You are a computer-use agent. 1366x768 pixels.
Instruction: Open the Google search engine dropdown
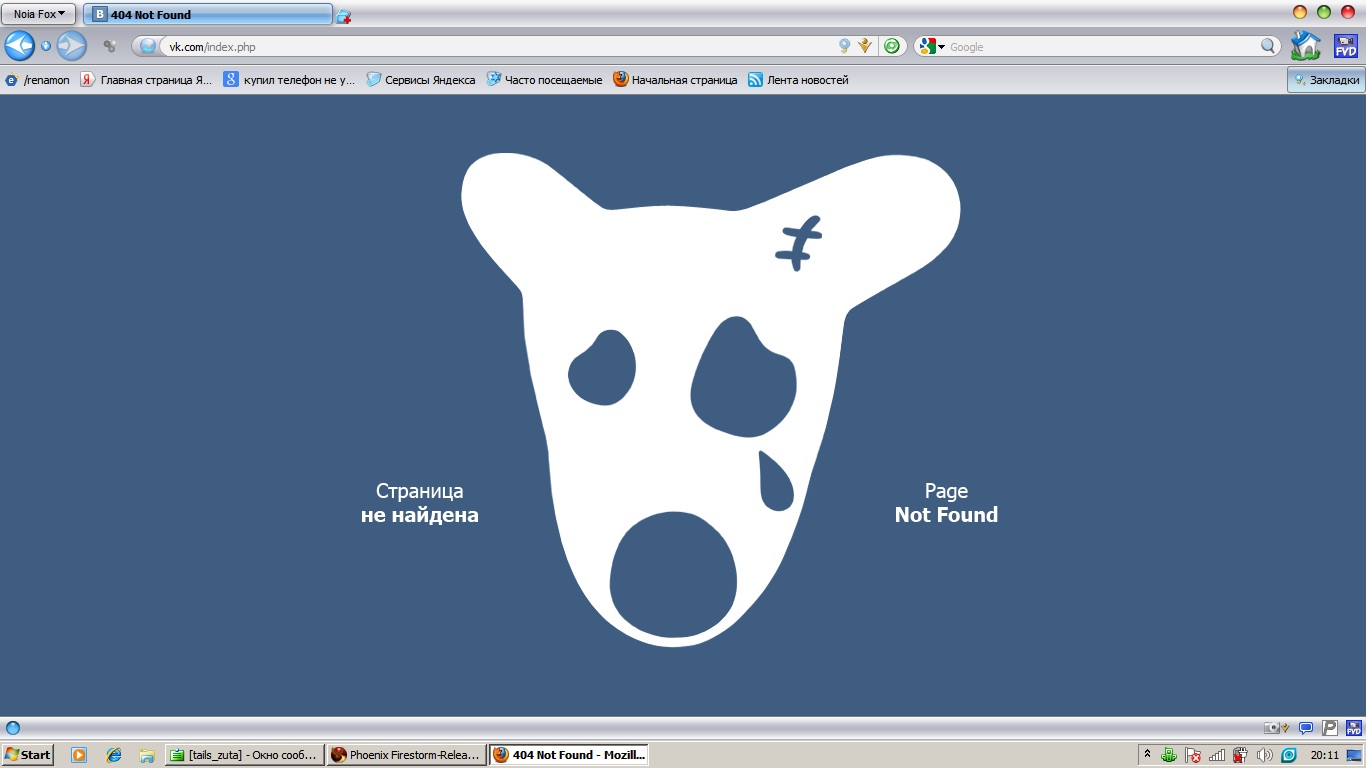pyautogui.click(x=932, y=46)
